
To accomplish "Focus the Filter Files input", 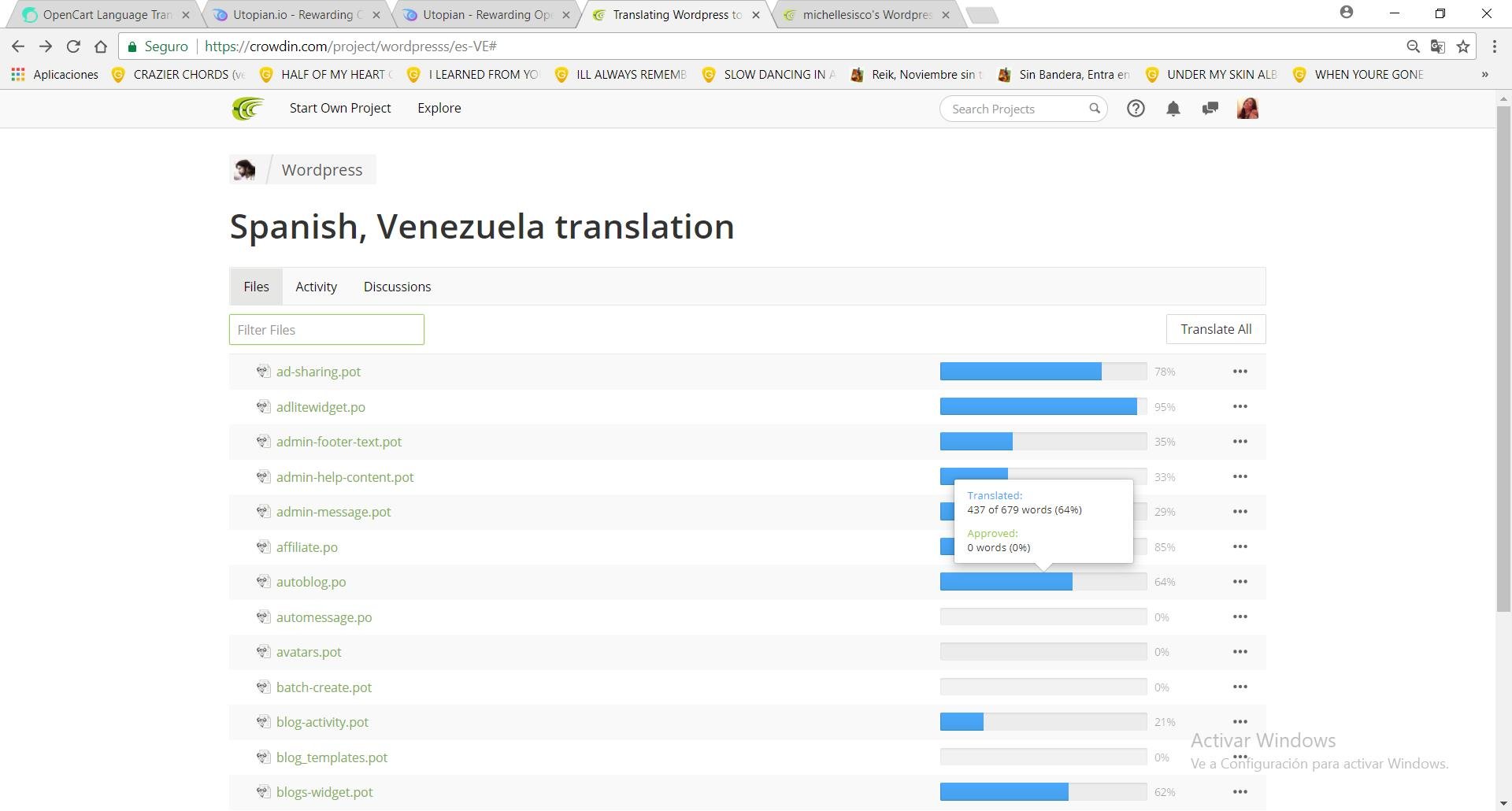I will click(326, 329).
